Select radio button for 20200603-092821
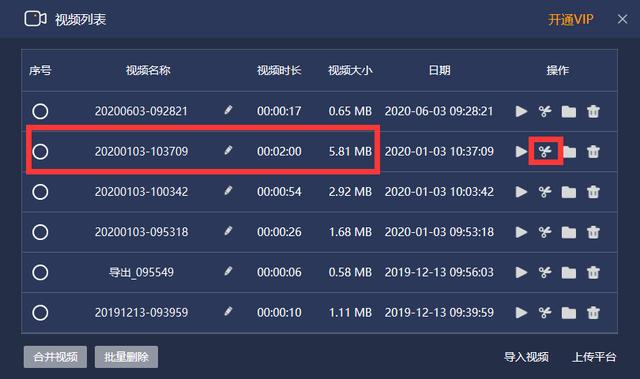Viewport: 640px width, 379px height. 40,111
